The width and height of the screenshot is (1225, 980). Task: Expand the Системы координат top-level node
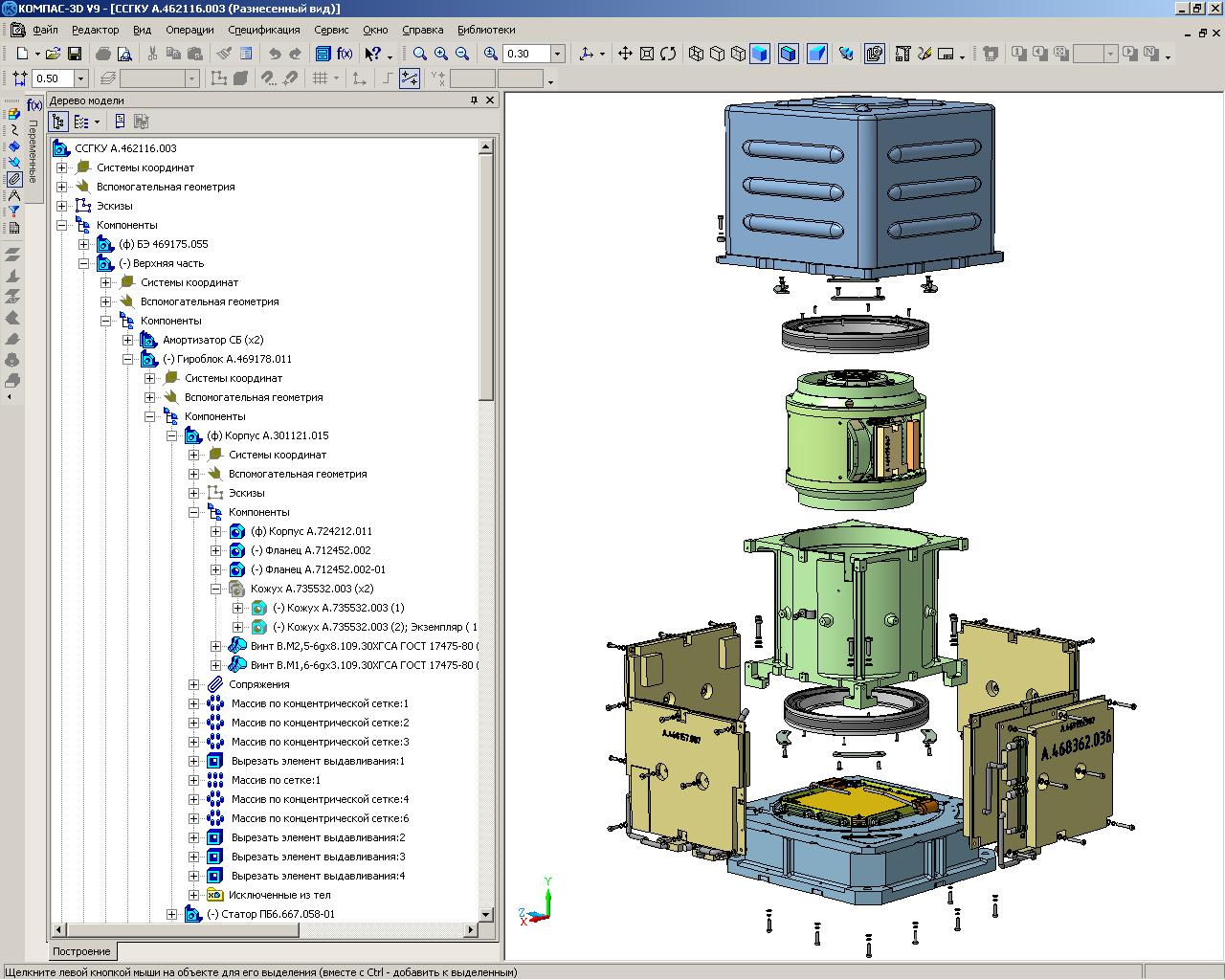(x=62, y=167)
